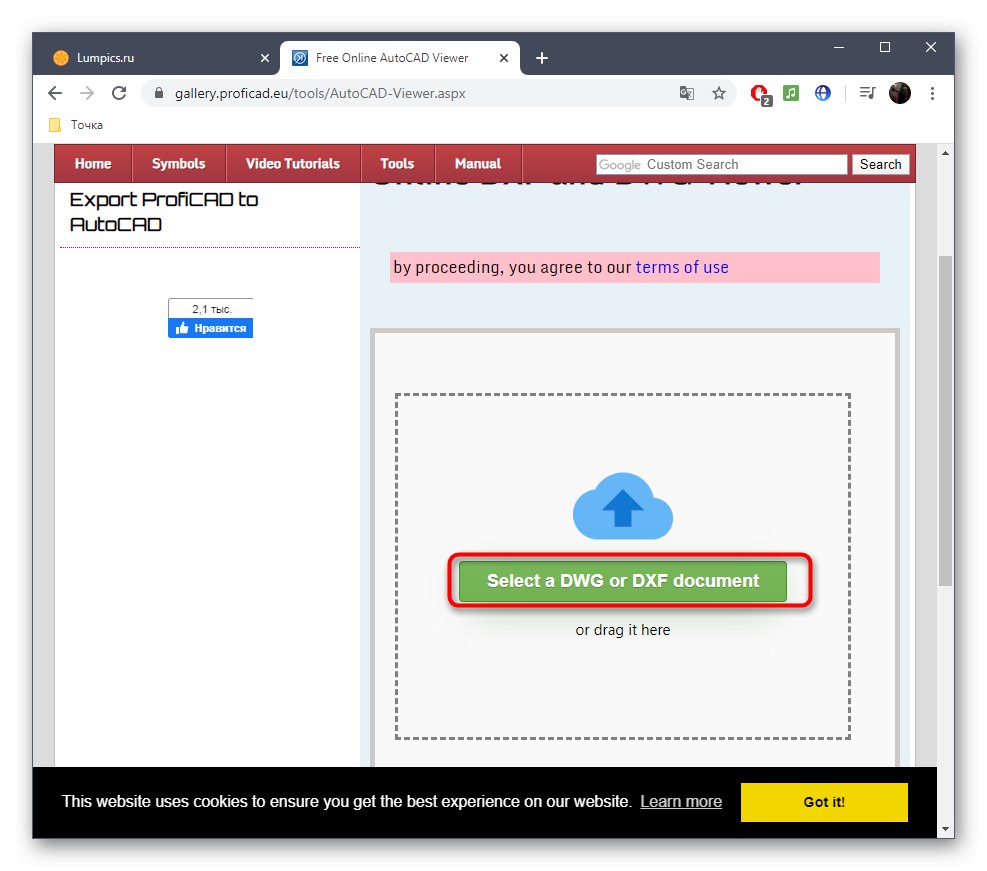Open the media control playlist icon
The width and height of the screenshot is (987, 871).
click(867, 93)
